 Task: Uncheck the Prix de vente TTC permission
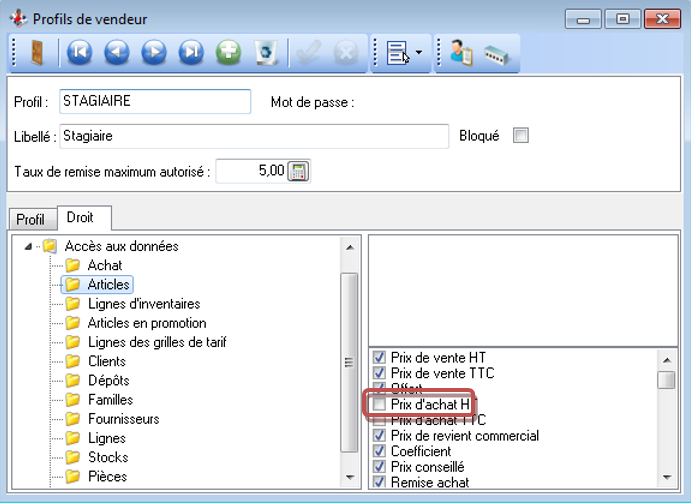(379, 373)
